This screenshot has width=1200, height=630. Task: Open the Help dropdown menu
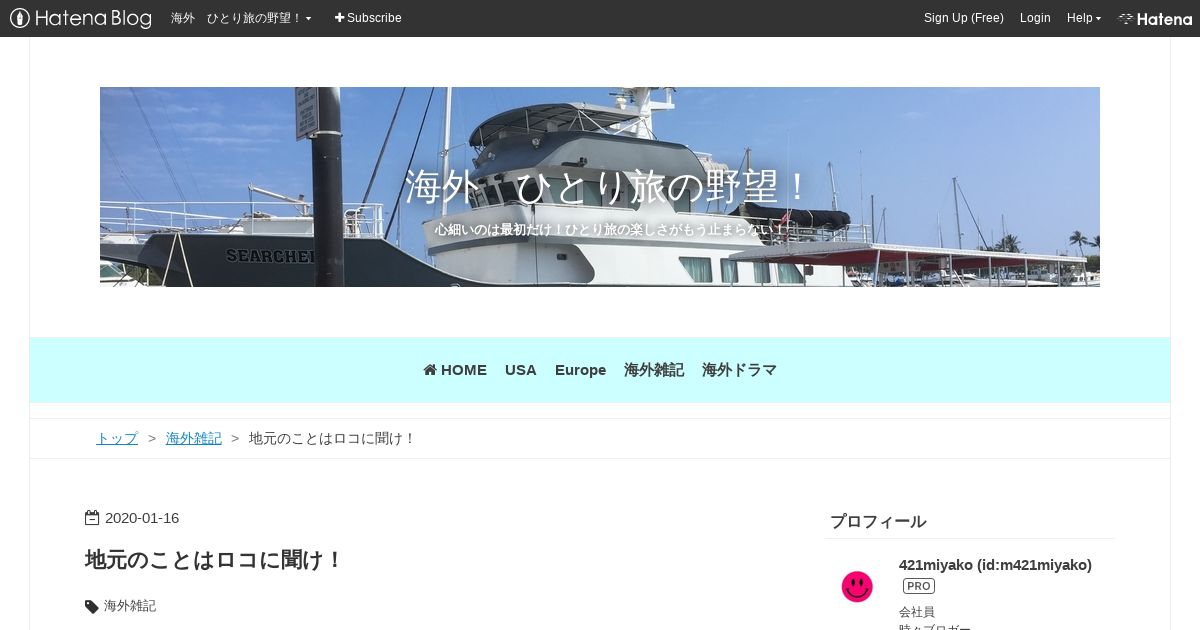1084,18
